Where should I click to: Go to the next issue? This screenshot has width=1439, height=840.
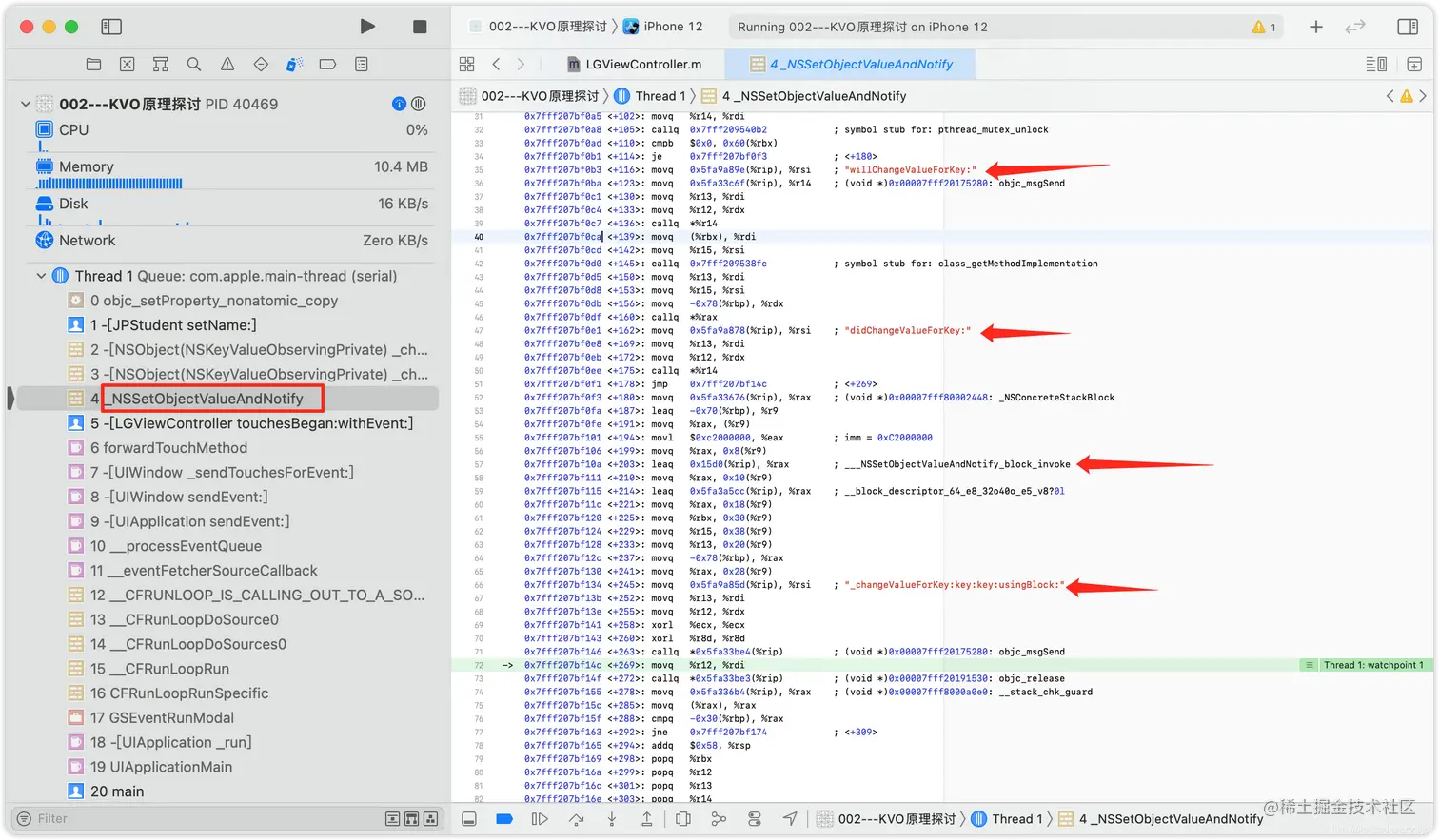click(1423, 95)
